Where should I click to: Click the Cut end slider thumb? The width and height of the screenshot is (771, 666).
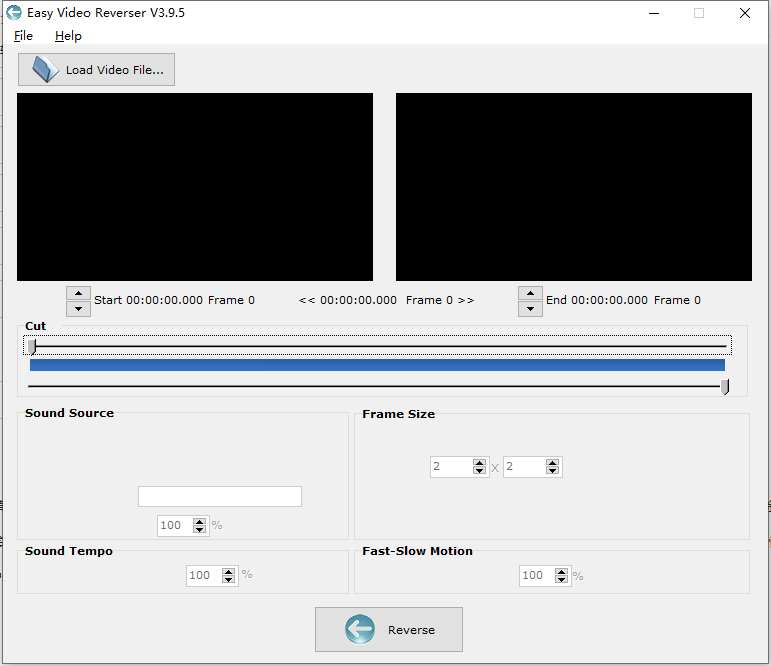[725, 387]
